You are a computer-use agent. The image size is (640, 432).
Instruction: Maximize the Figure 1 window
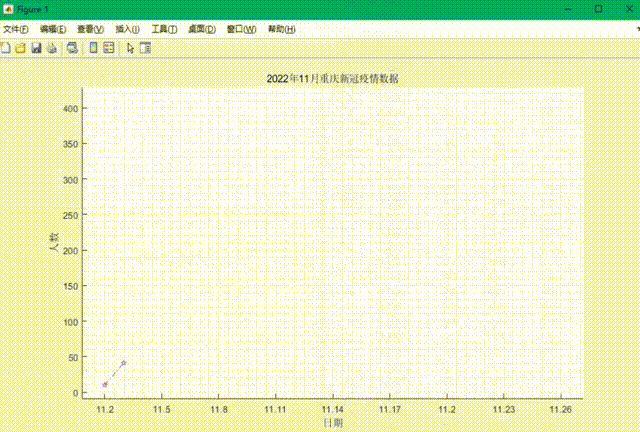pyautogui.click(x=598, y=9)
